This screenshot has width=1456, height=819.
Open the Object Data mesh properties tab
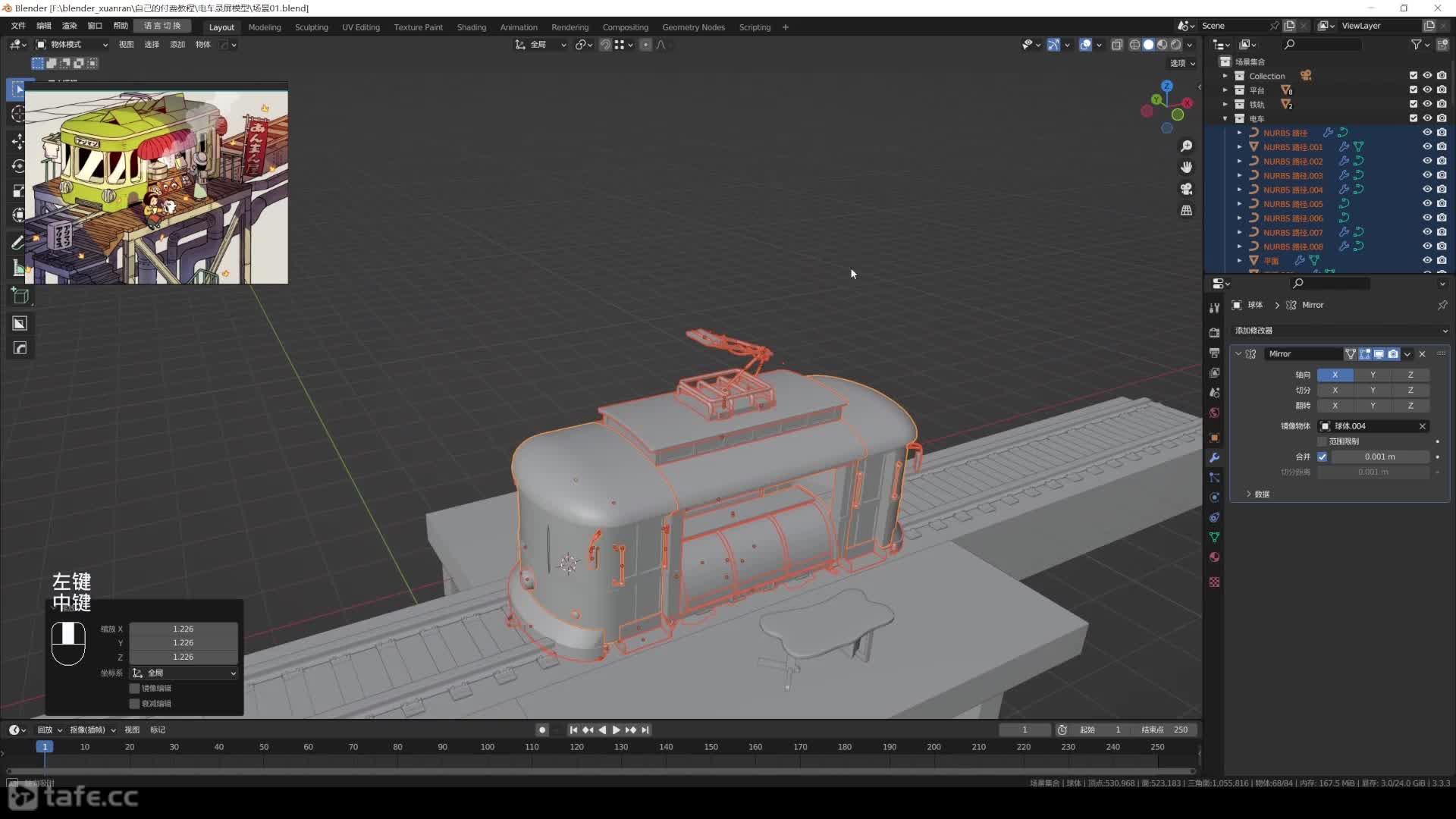[1214, 537]
